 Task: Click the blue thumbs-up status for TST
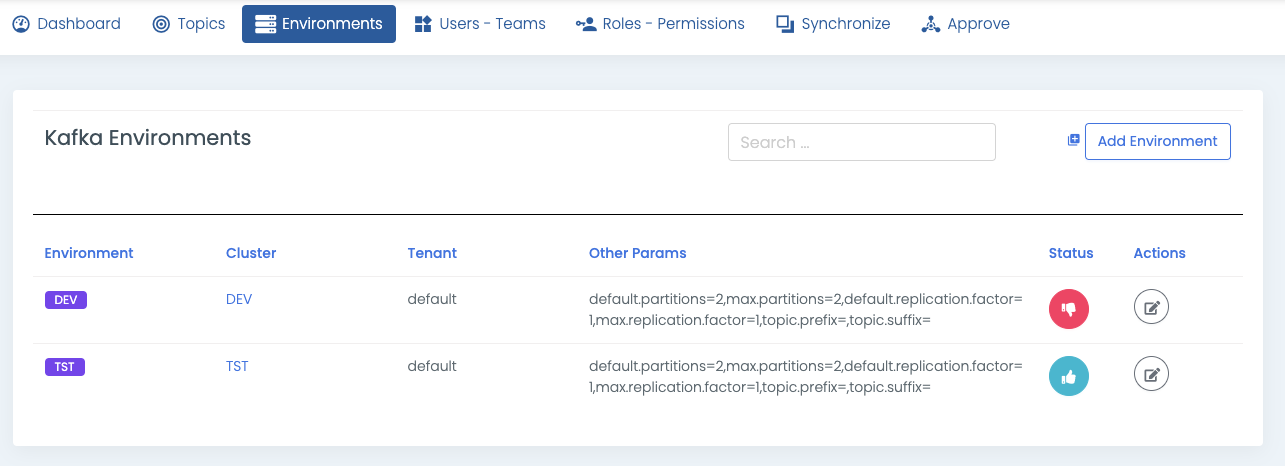(x=1069, y=376)
